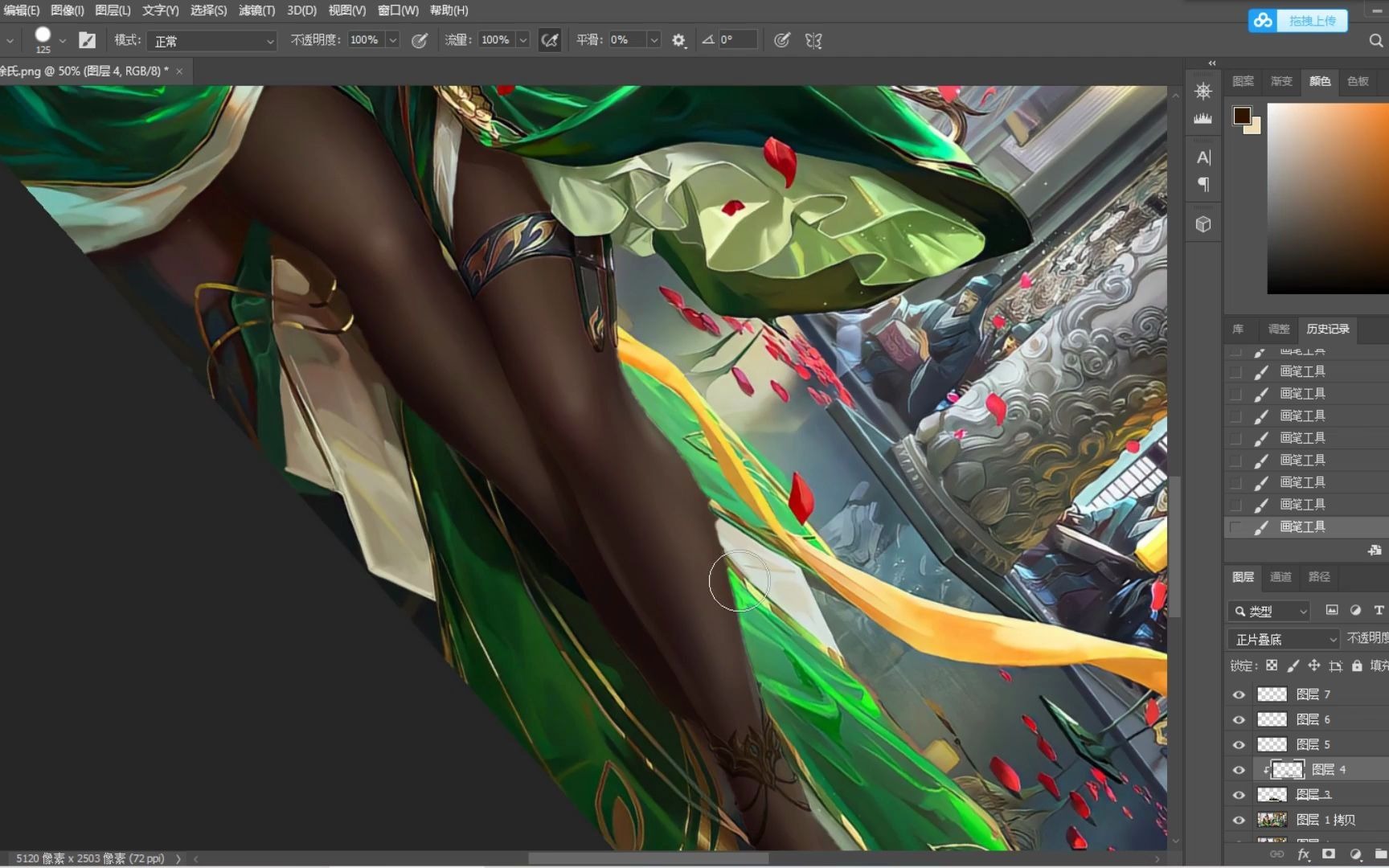This screenshot has height=868, width=1389.
Task: Add layer style fx icon
Action: point(1303,854)
